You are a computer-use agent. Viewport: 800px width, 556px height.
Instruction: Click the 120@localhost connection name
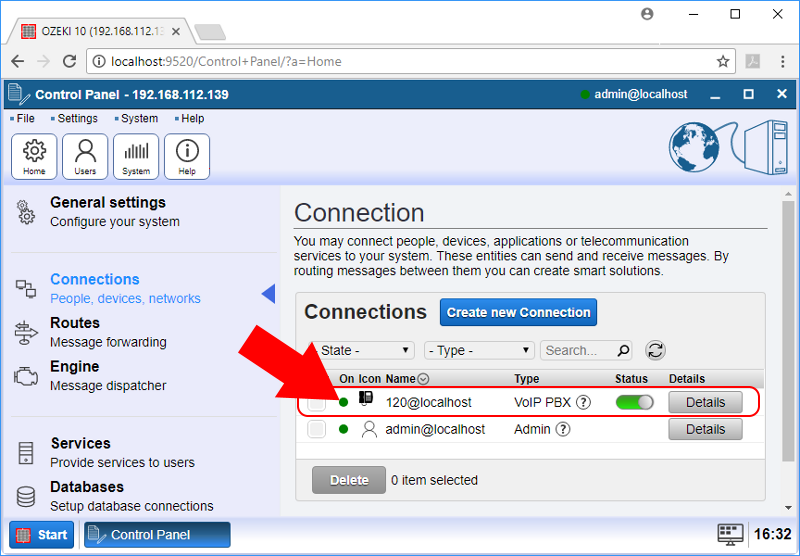tap(429, 402)
